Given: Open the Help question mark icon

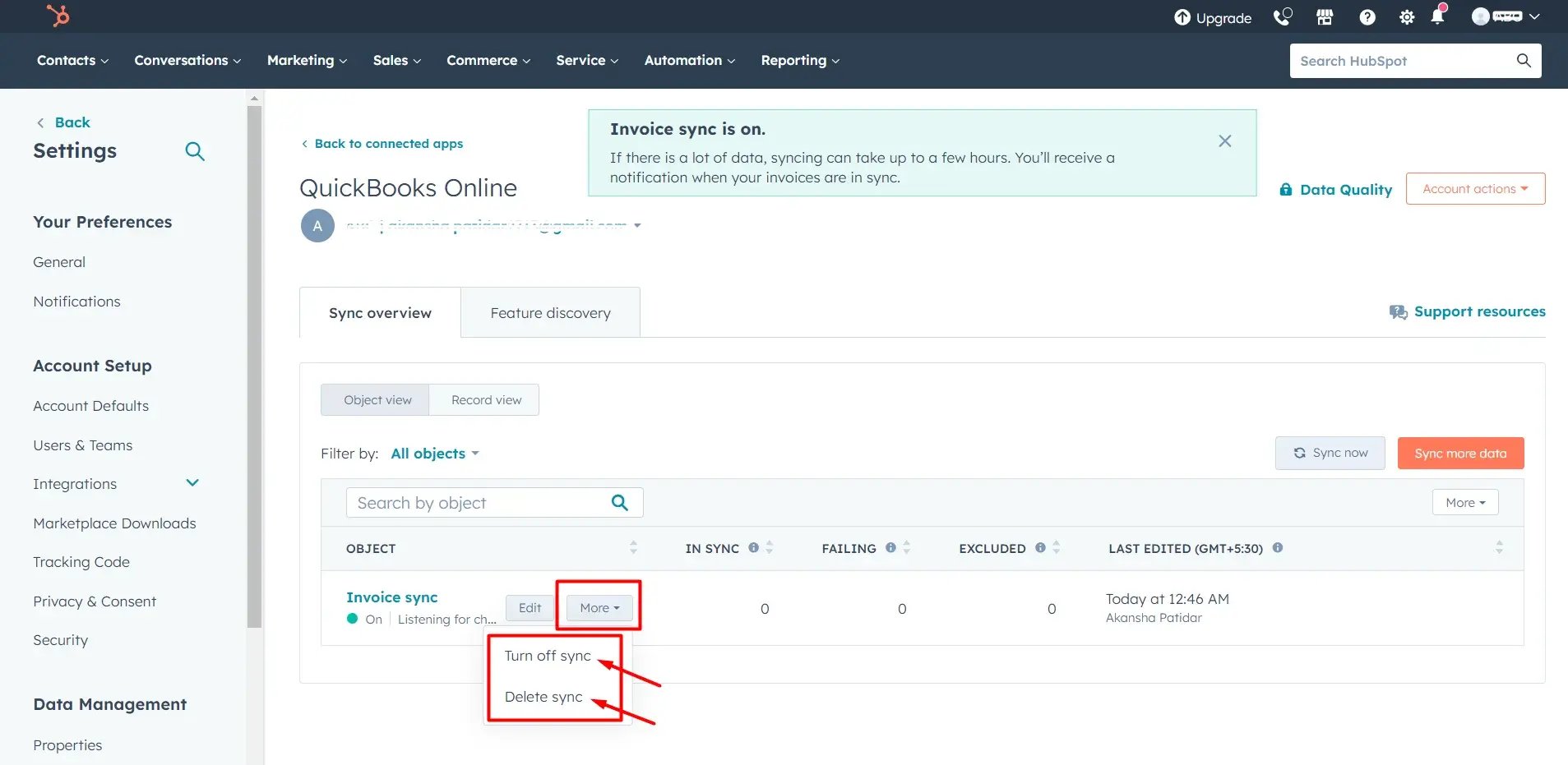Looking at the screenshot, I should coord(1367,17).
